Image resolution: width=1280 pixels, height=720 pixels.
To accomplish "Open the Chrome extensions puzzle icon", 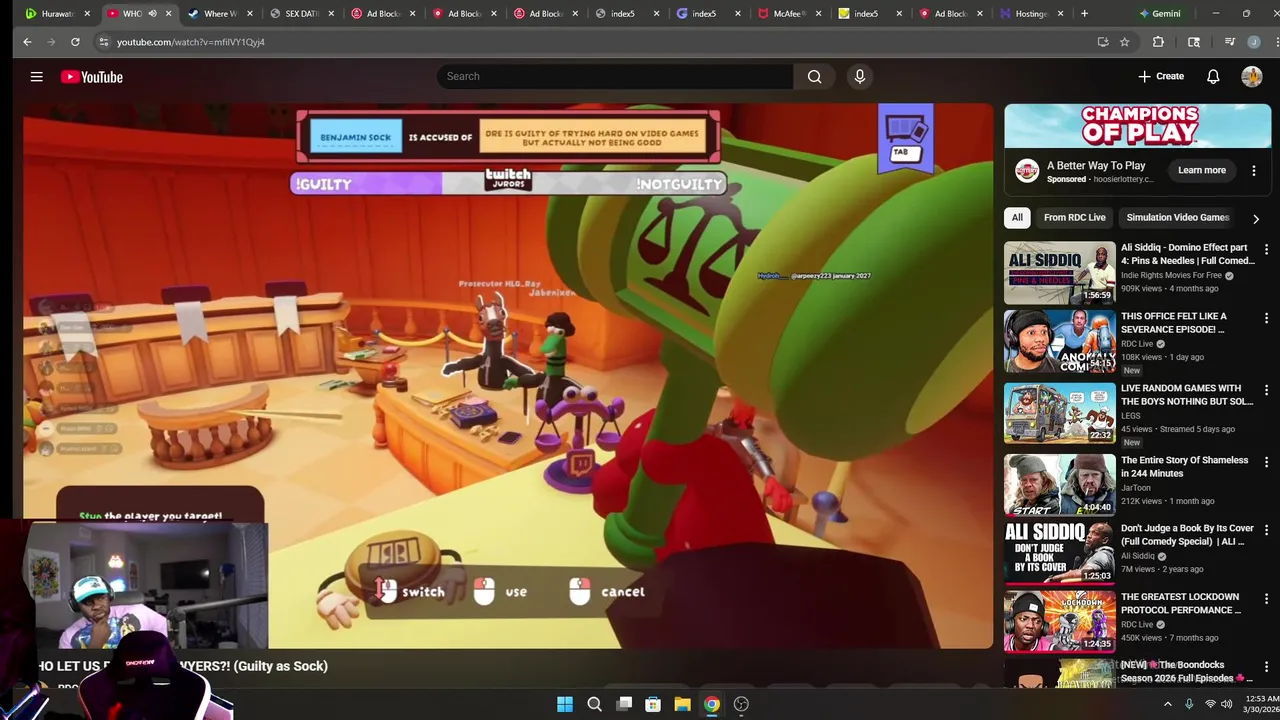I will click(x=1158, y=42).
